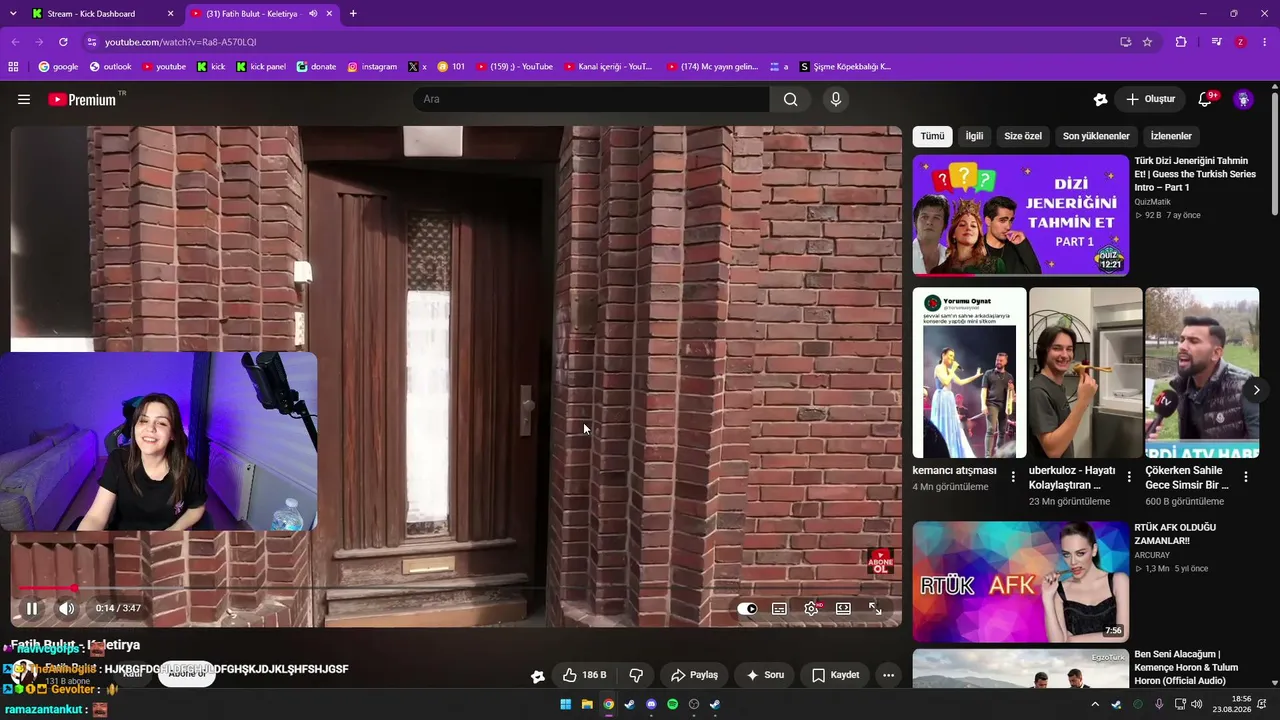This screenshot has width=1280, height=720.
Task: Show hidden system tray icons
Action: pos(1094,704)
